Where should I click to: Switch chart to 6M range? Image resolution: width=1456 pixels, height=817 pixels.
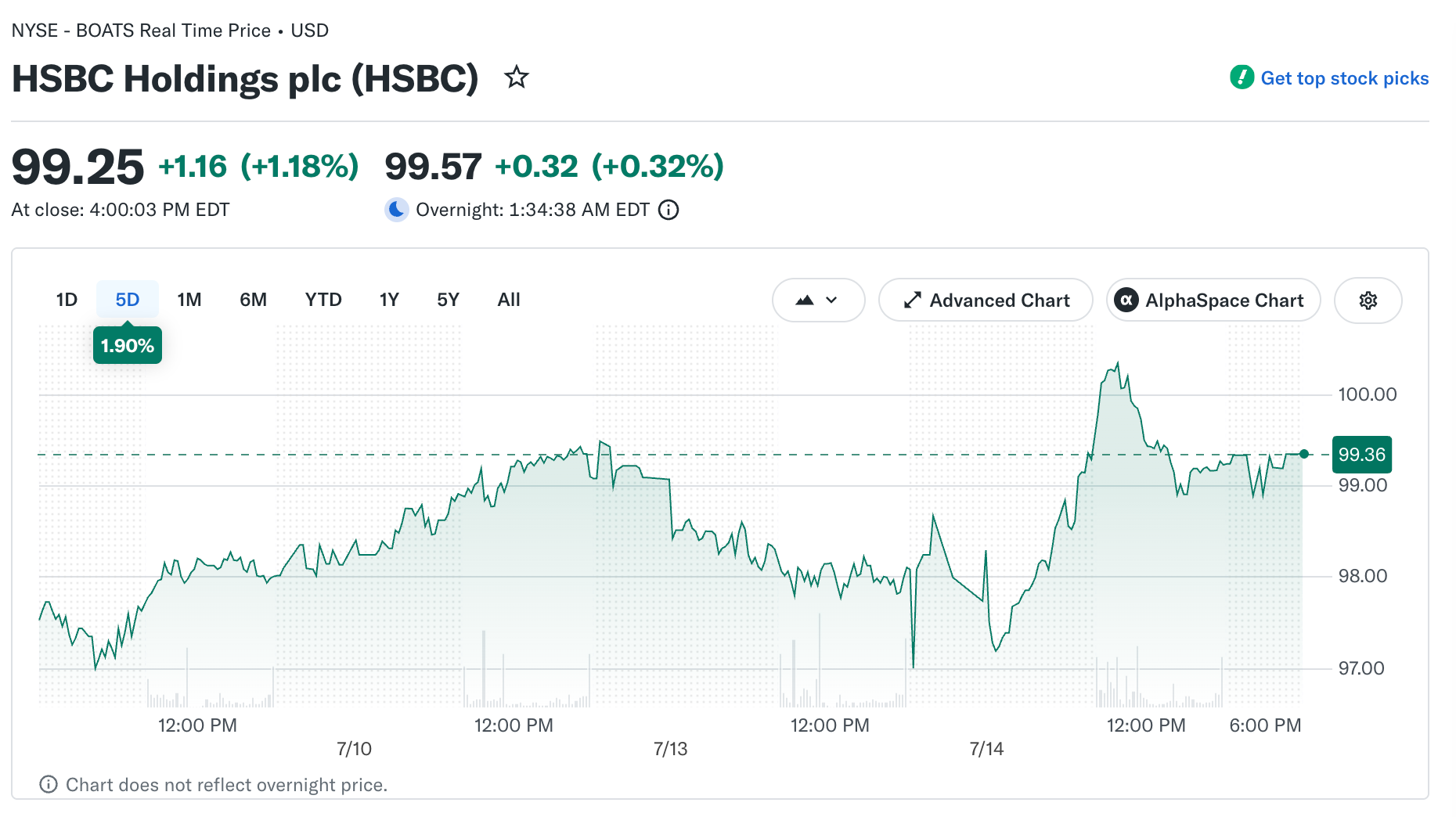tap(253, 300)
